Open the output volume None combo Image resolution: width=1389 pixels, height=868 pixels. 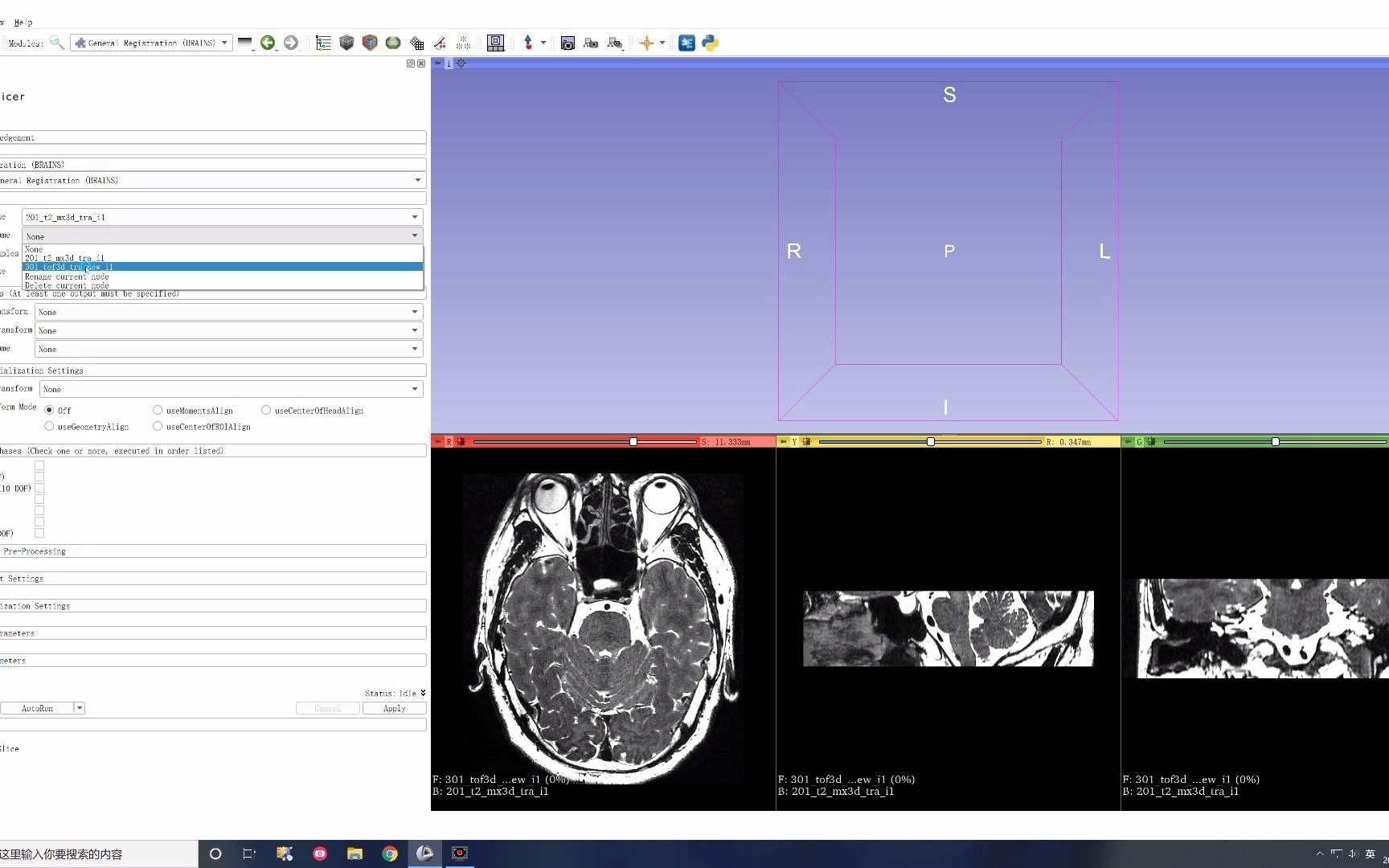pyautogui.click(x=228, y=349)
